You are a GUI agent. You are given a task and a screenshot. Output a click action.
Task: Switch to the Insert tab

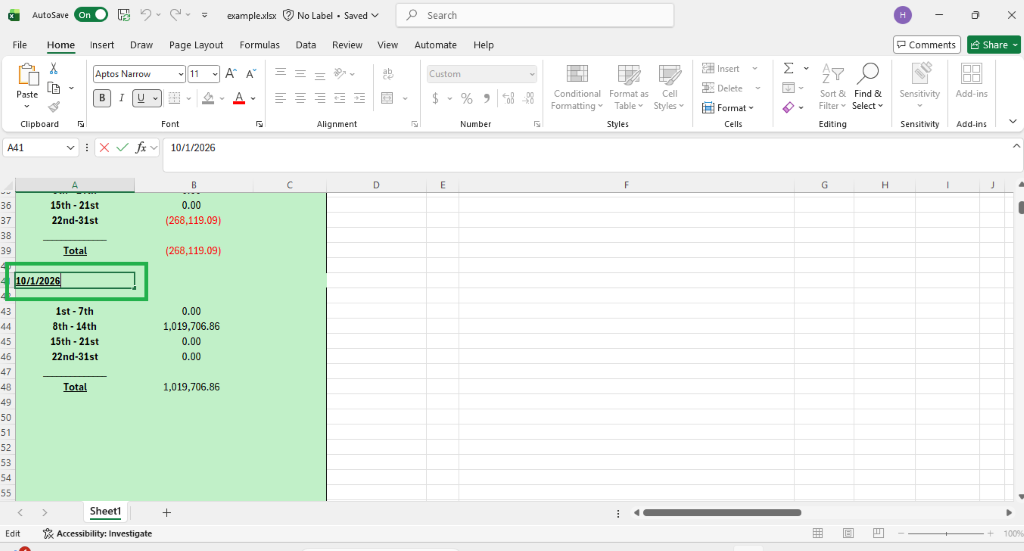(102, 44)
